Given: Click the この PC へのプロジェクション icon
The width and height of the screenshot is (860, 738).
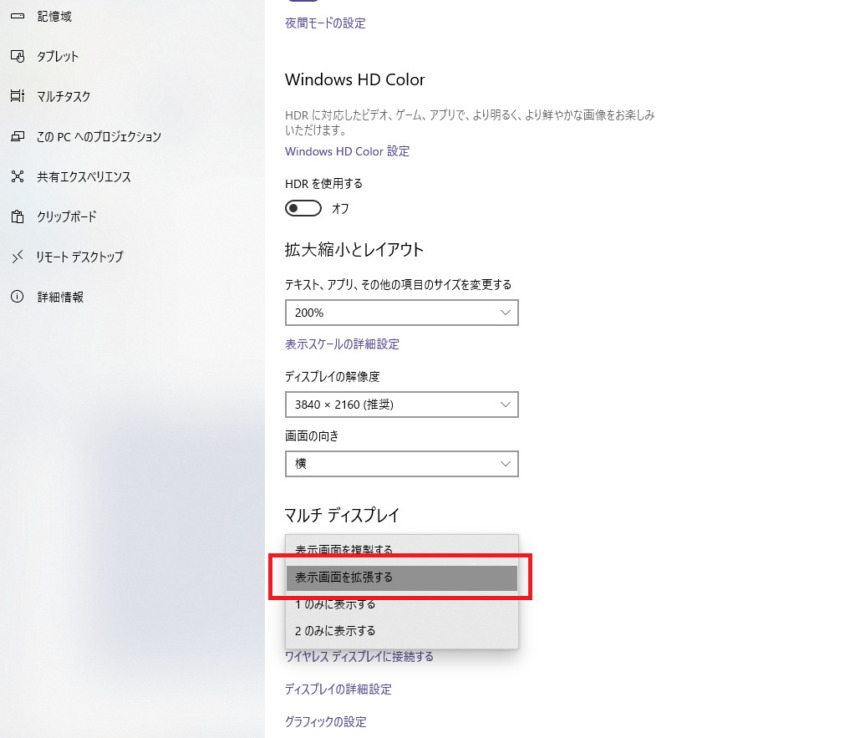Looking at the screenshot, I should point(18,137).
